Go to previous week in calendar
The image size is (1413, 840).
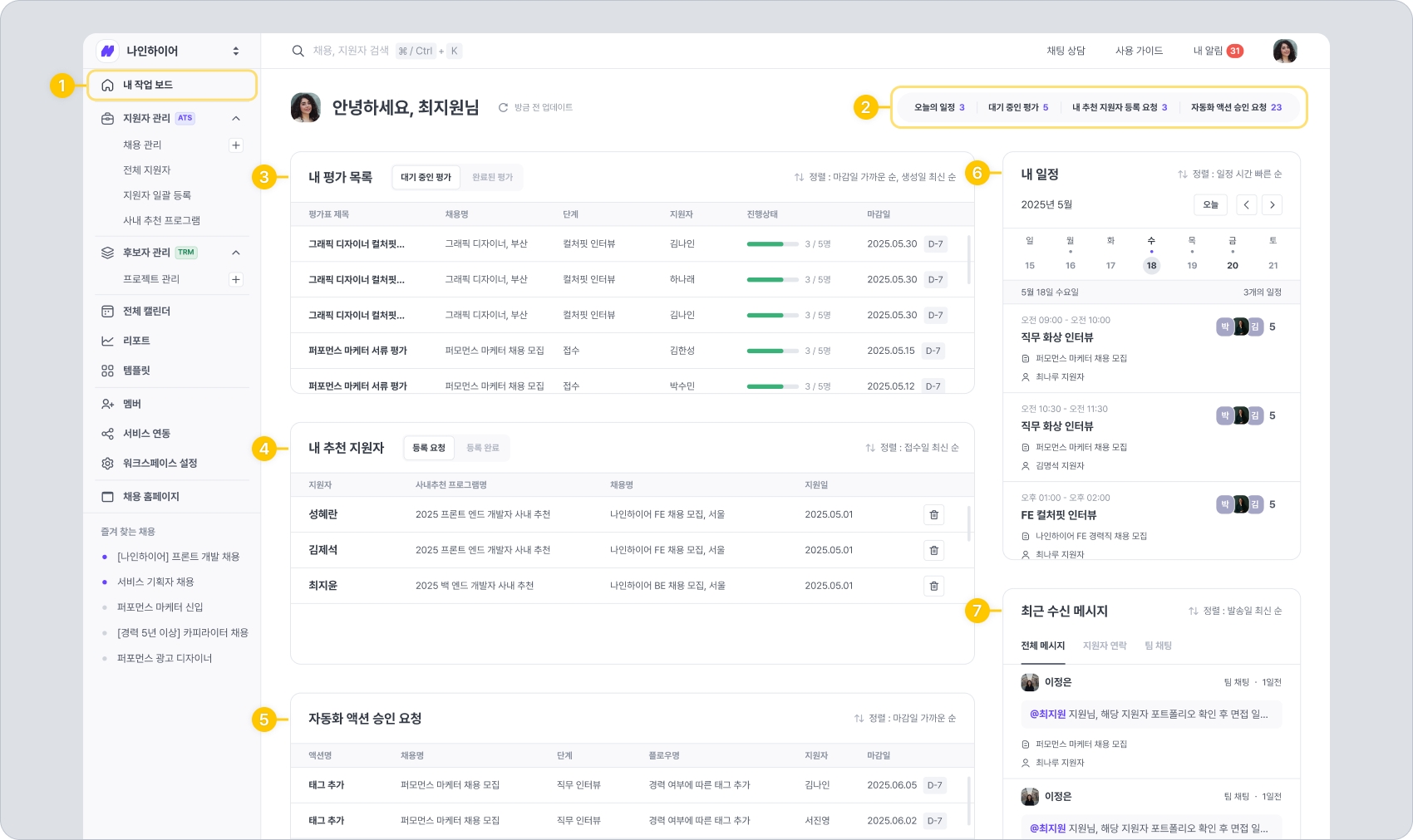(x=1246, y=205)
